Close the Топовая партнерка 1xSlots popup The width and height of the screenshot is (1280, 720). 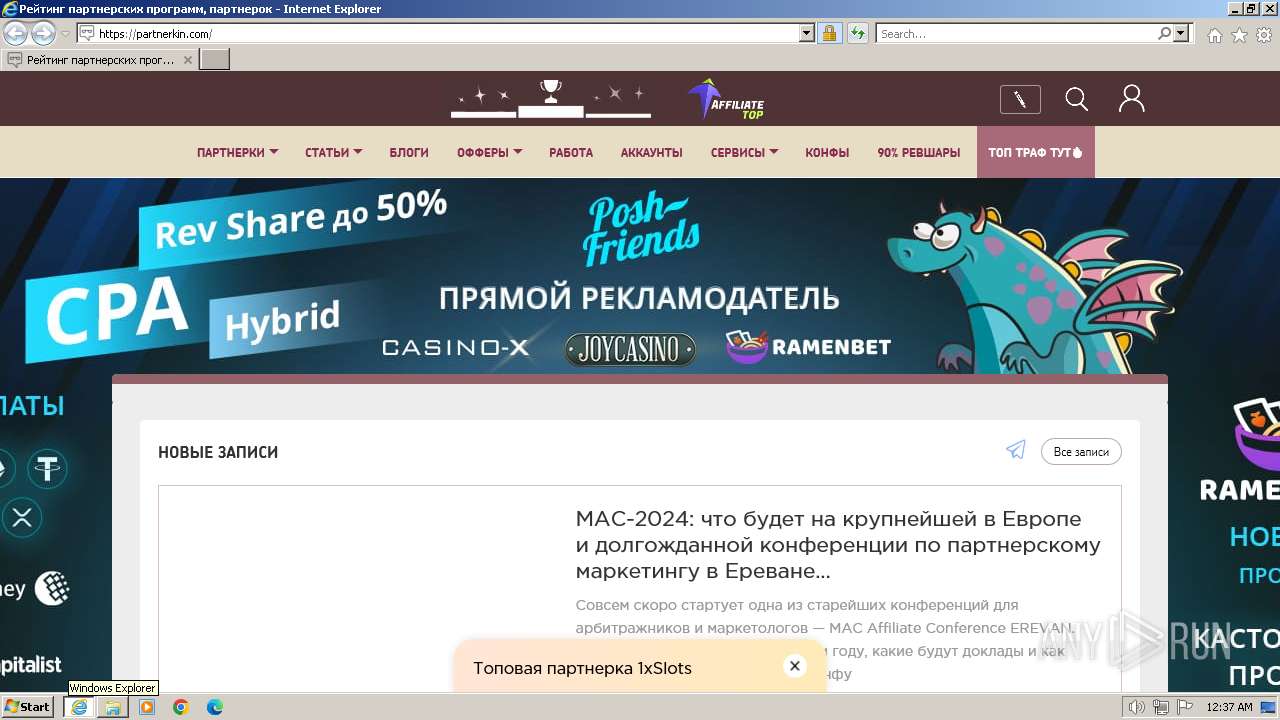795,666
